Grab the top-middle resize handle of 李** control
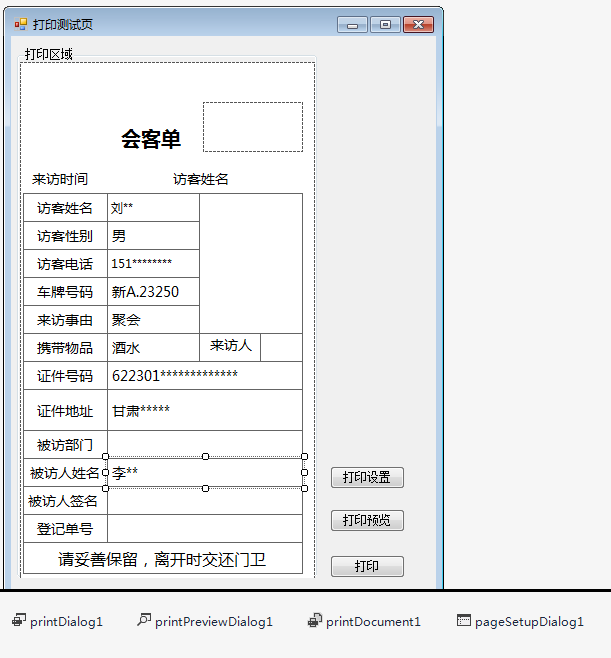The height and width of the screenshot is (658, 611). point(205,457)
